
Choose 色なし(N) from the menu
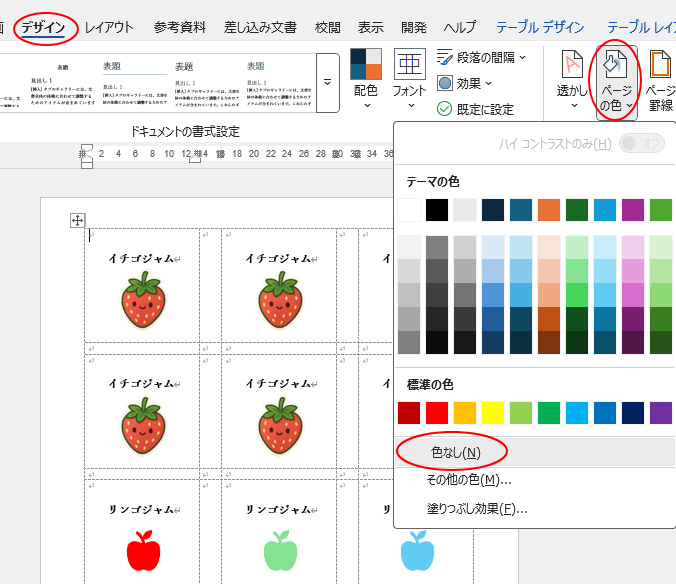(x=535, y=453)
